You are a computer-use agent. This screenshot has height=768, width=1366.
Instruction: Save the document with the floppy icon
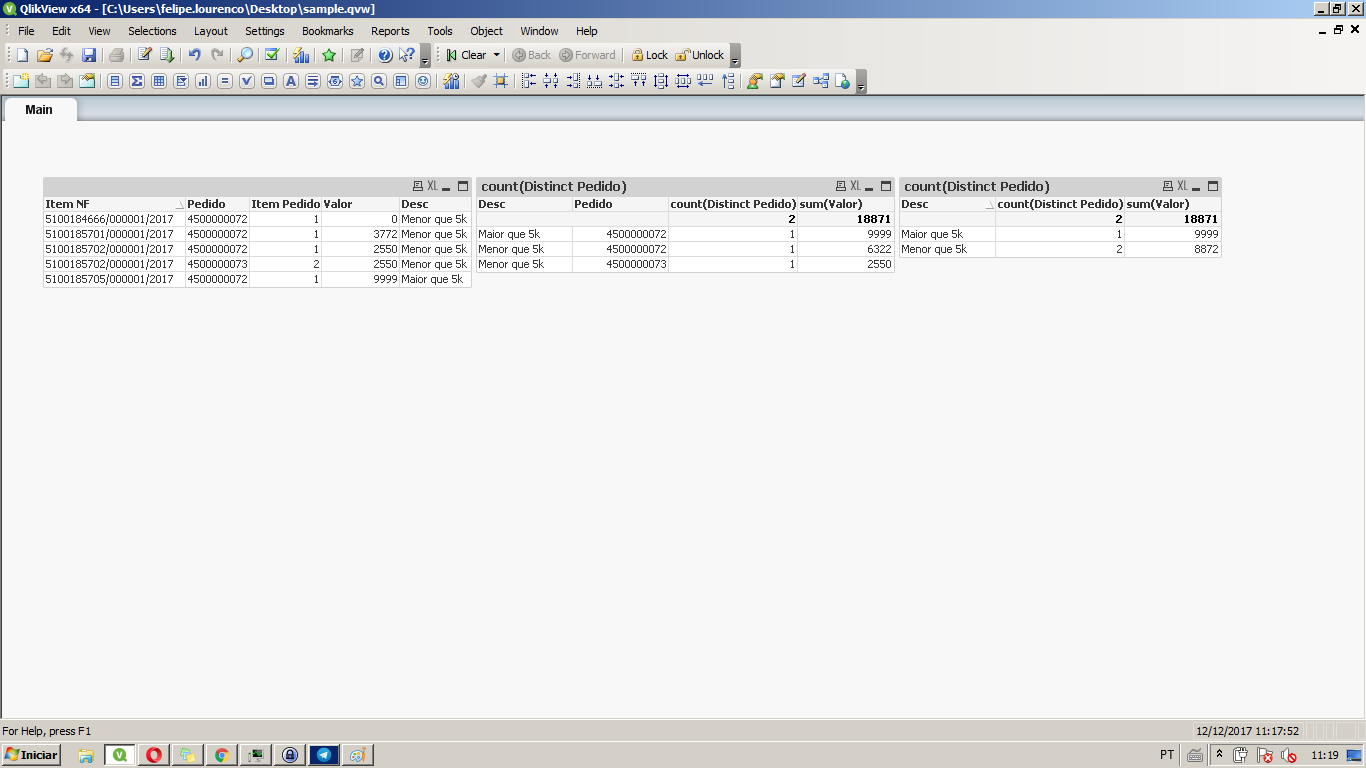(x=88, y=55)
